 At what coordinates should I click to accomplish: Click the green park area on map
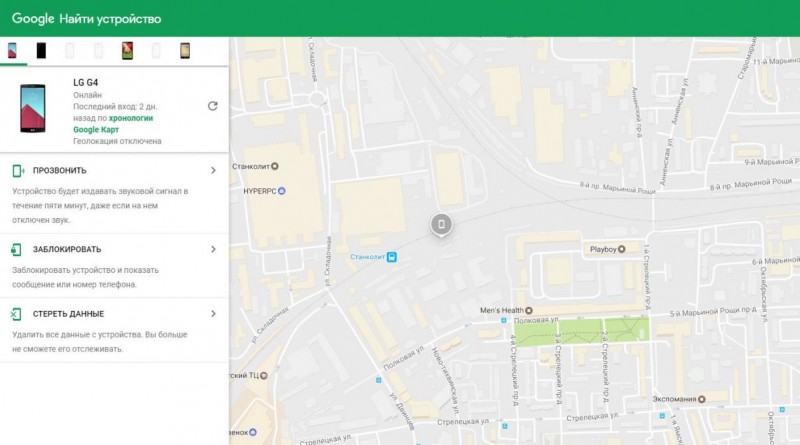pyautogui.click(x=582, y=331)
